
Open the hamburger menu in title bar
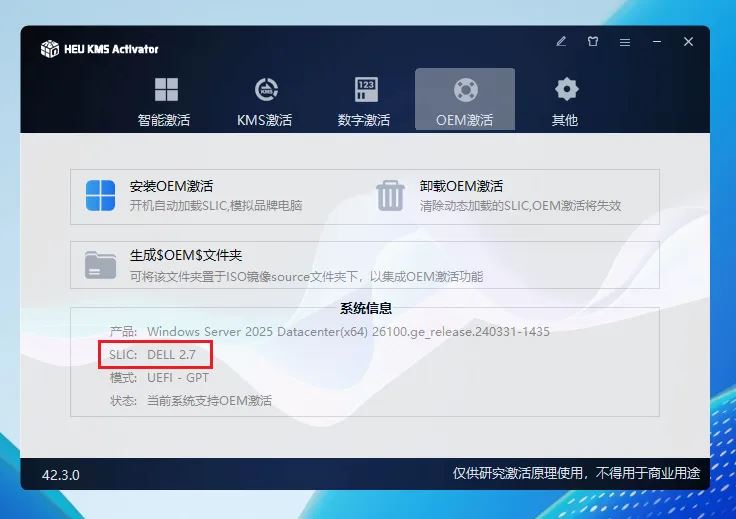[x=625, y=42]
